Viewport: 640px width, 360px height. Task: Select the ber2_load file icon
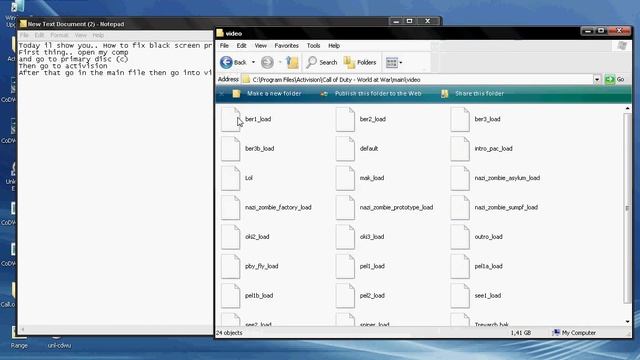point(345,120)
